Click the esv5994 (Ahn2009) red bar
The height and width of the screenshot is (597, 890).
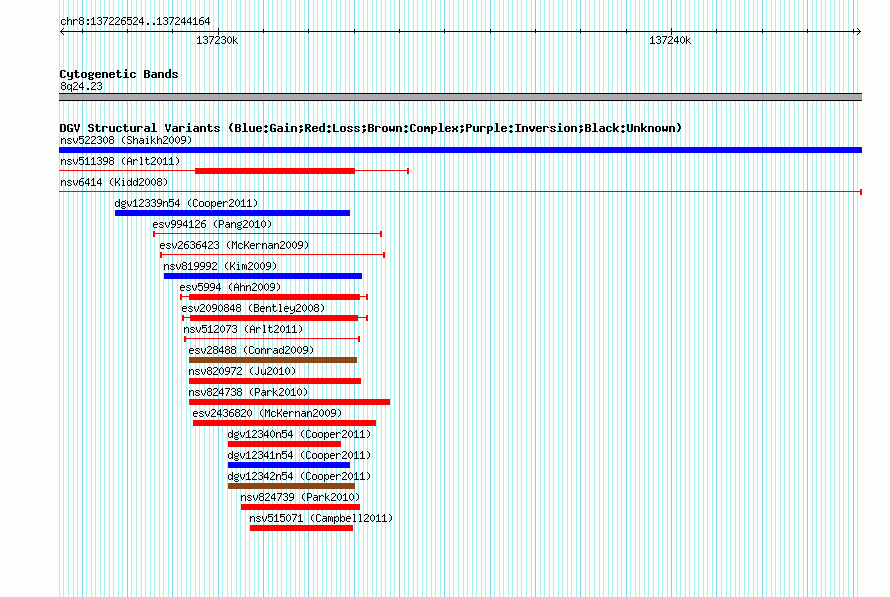click(274, 297)
